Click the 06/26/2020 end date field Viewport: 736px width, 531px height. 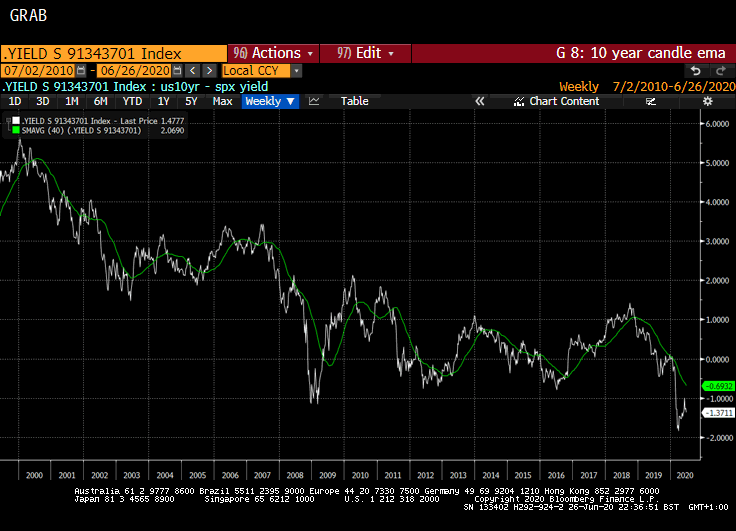[x=135, y=71]
